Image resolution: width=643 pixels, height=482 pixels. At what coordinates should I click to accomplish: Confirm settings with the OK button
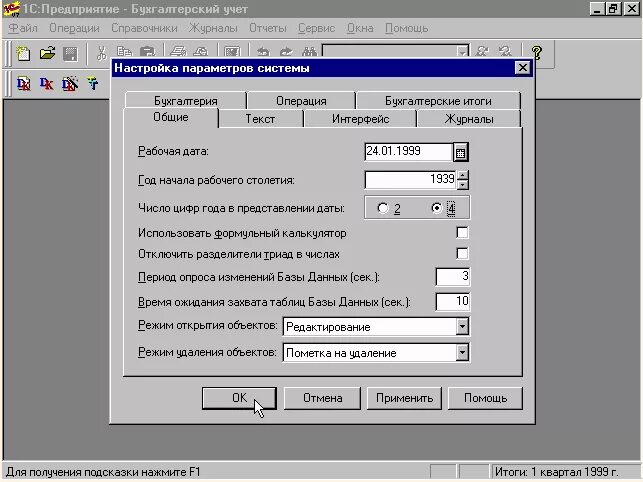239,398
